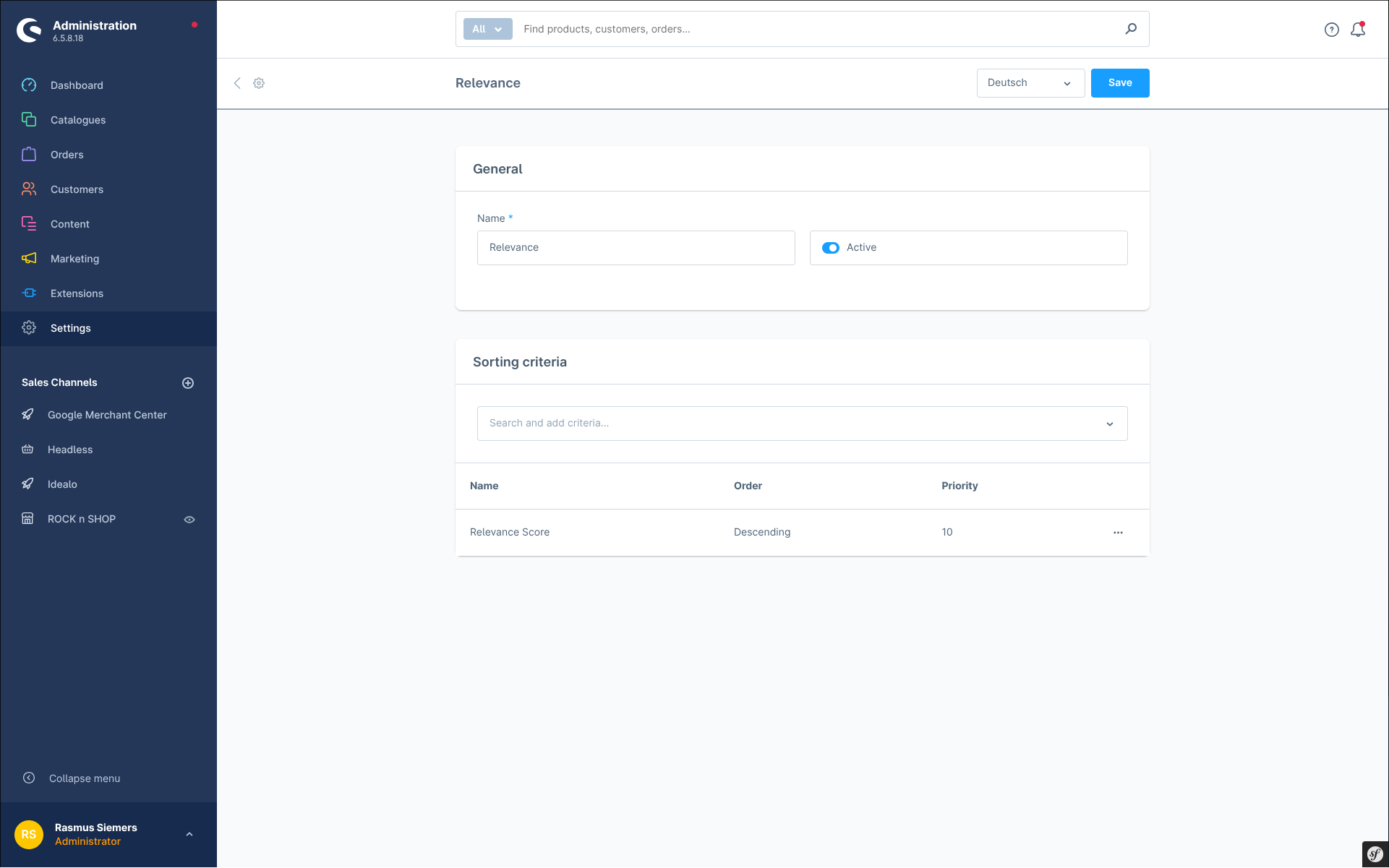Viewport: 1389px width, 868px height.
Task: Open the Headless sales channel
Action: tap(70, 450)
